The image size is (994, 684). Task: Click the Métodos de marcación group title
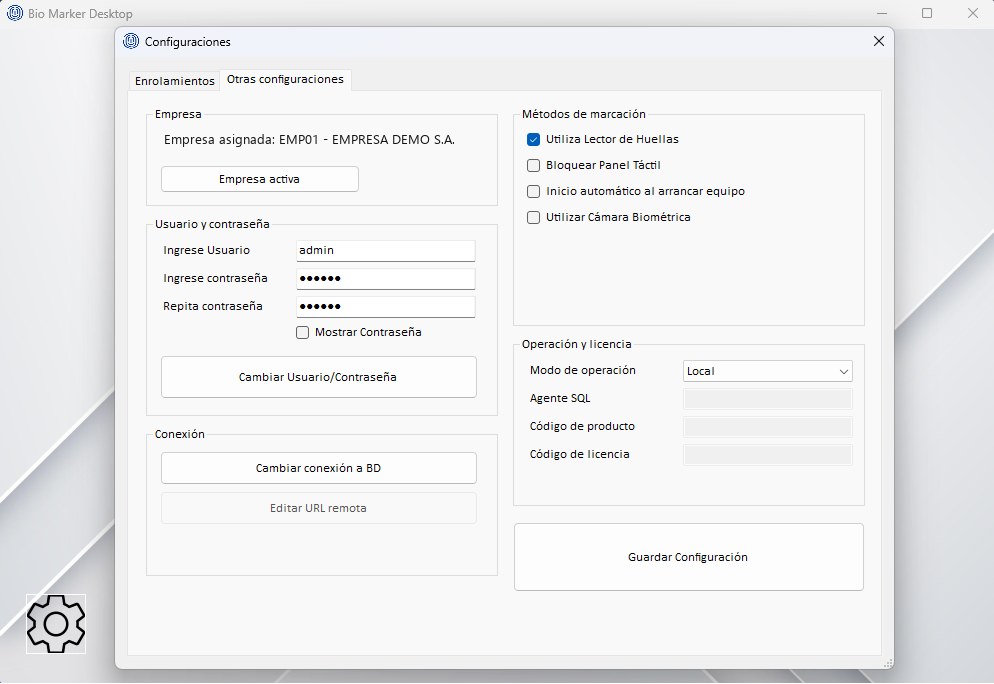tap(583, 114)
